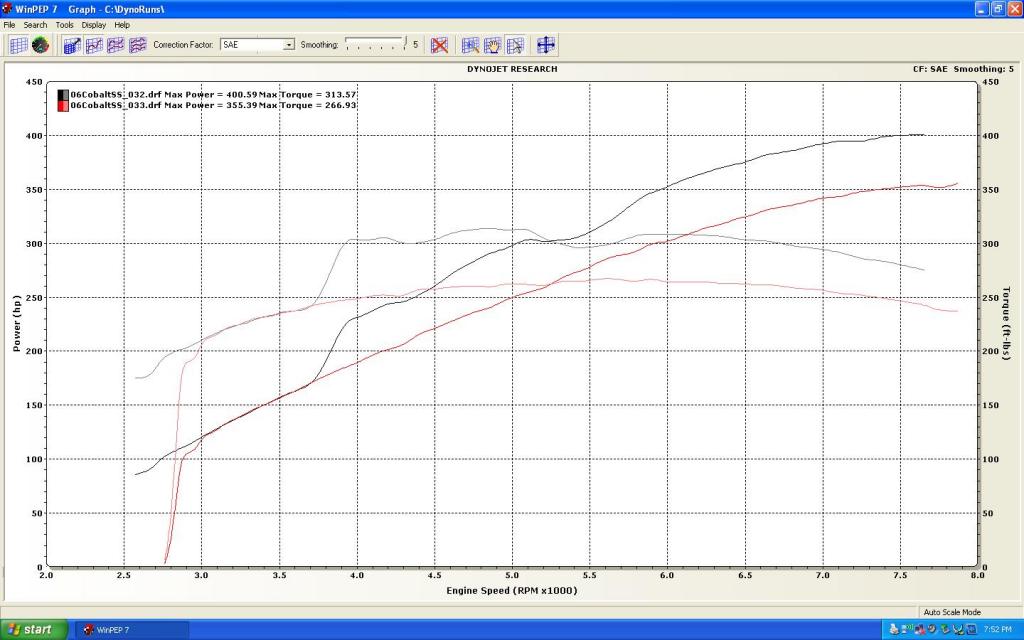1024x640 pixels.
Task: Select the two-curve graph icon
Action: (x=116, y=45)
